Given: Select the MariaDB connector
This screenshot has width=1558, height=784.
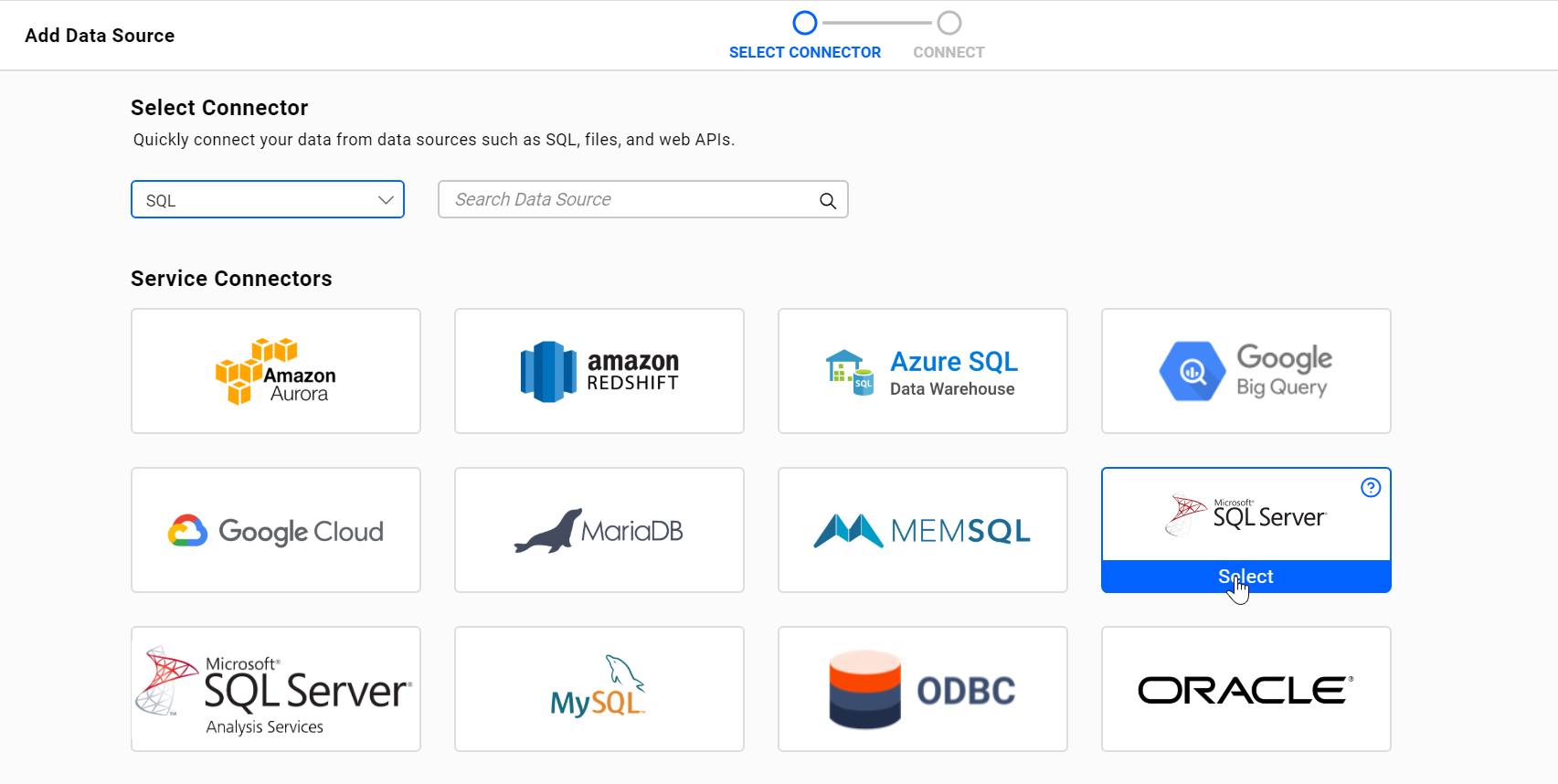Looking at the screenshot, I should [x=599, y=530].
